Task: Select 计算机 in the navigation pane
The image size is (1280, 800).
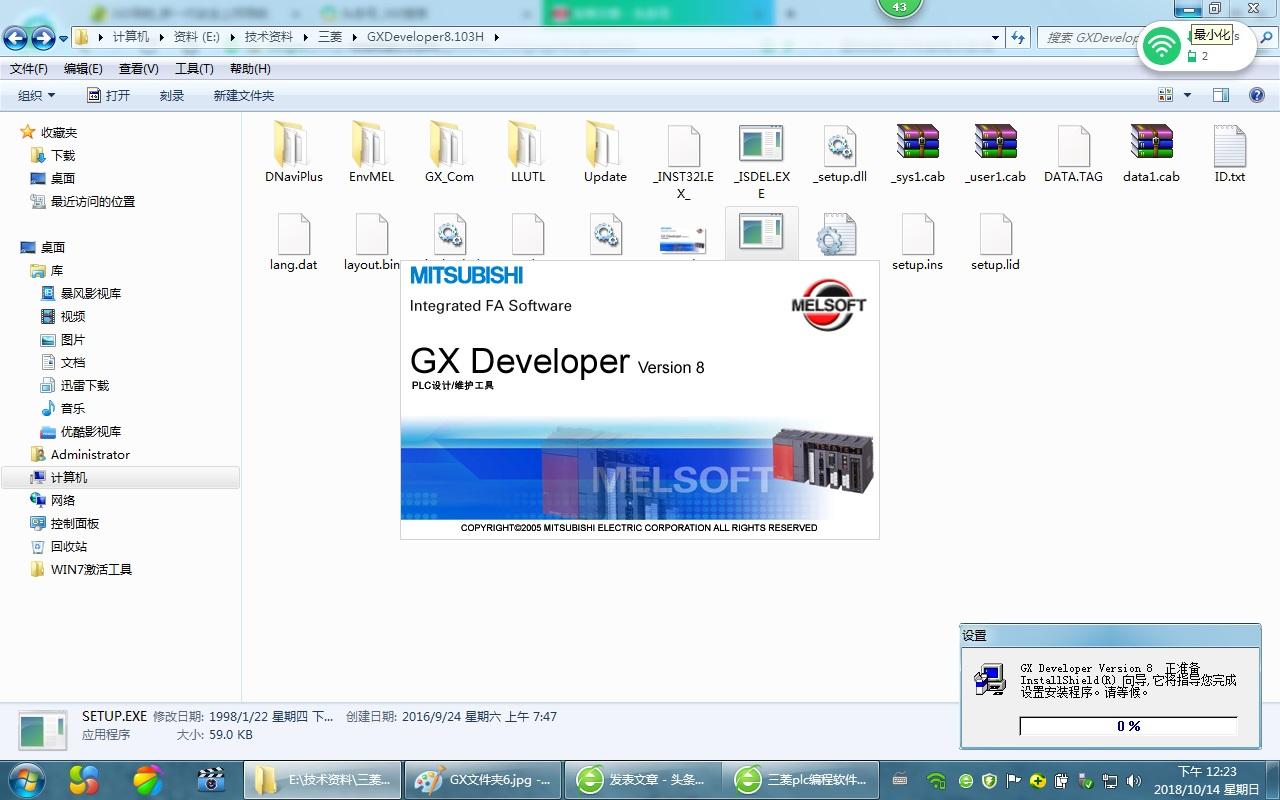Action: point(69,478)
